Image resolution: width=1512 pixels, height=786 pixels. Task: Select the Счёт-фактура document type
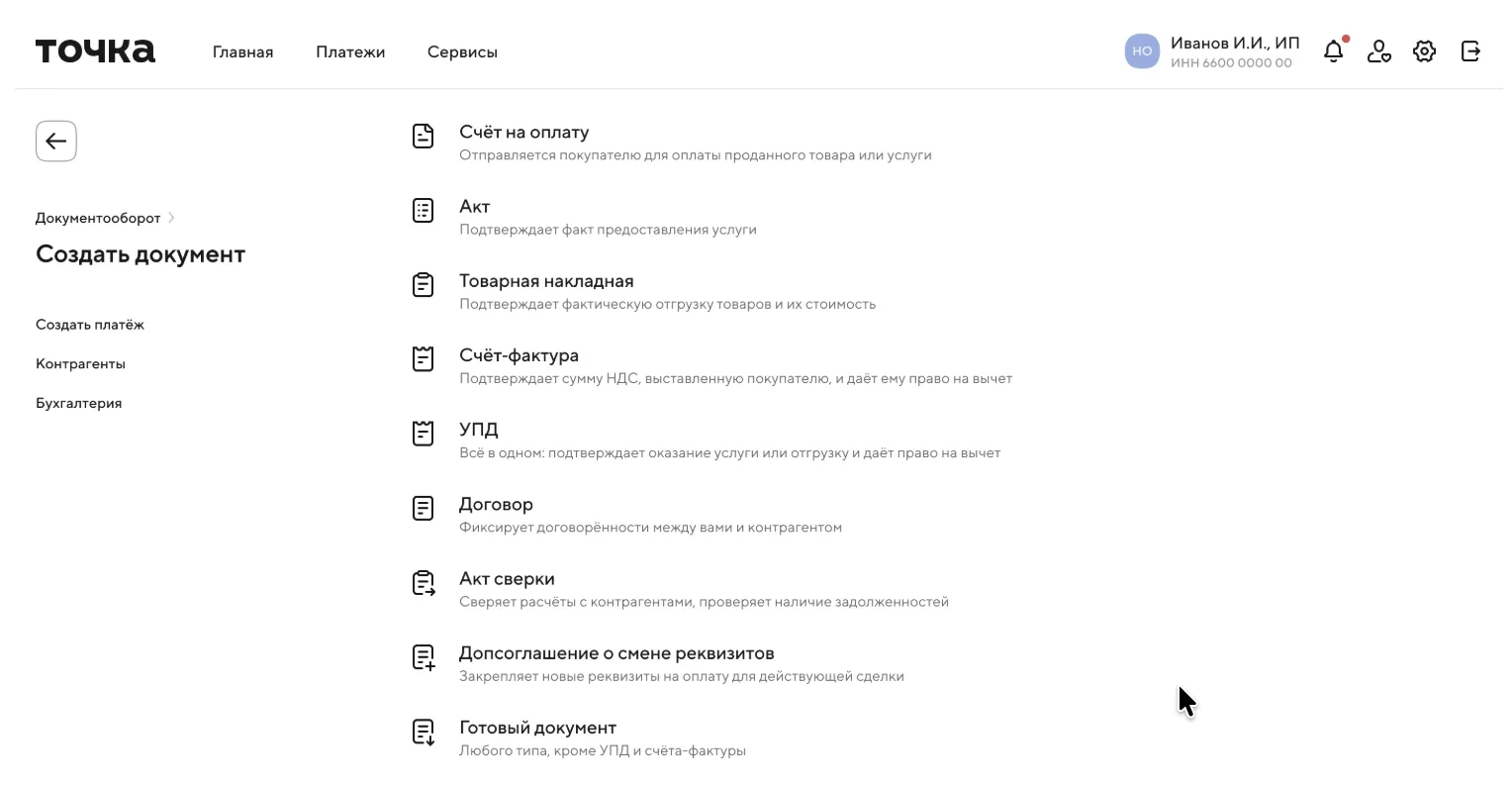(x=519, y=356)
